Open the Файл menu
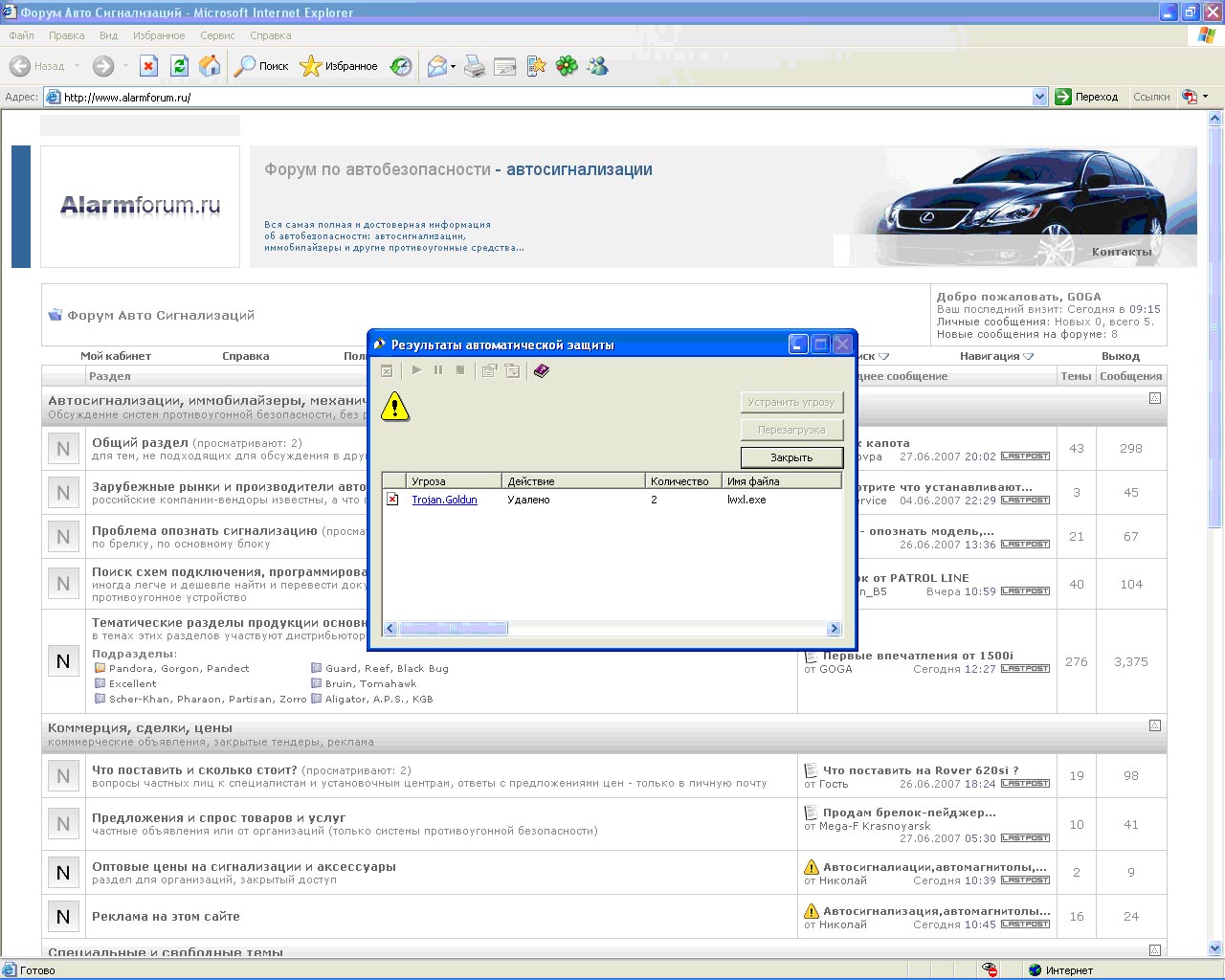This screenshot has width=1225, height=980. pos(21,35)
